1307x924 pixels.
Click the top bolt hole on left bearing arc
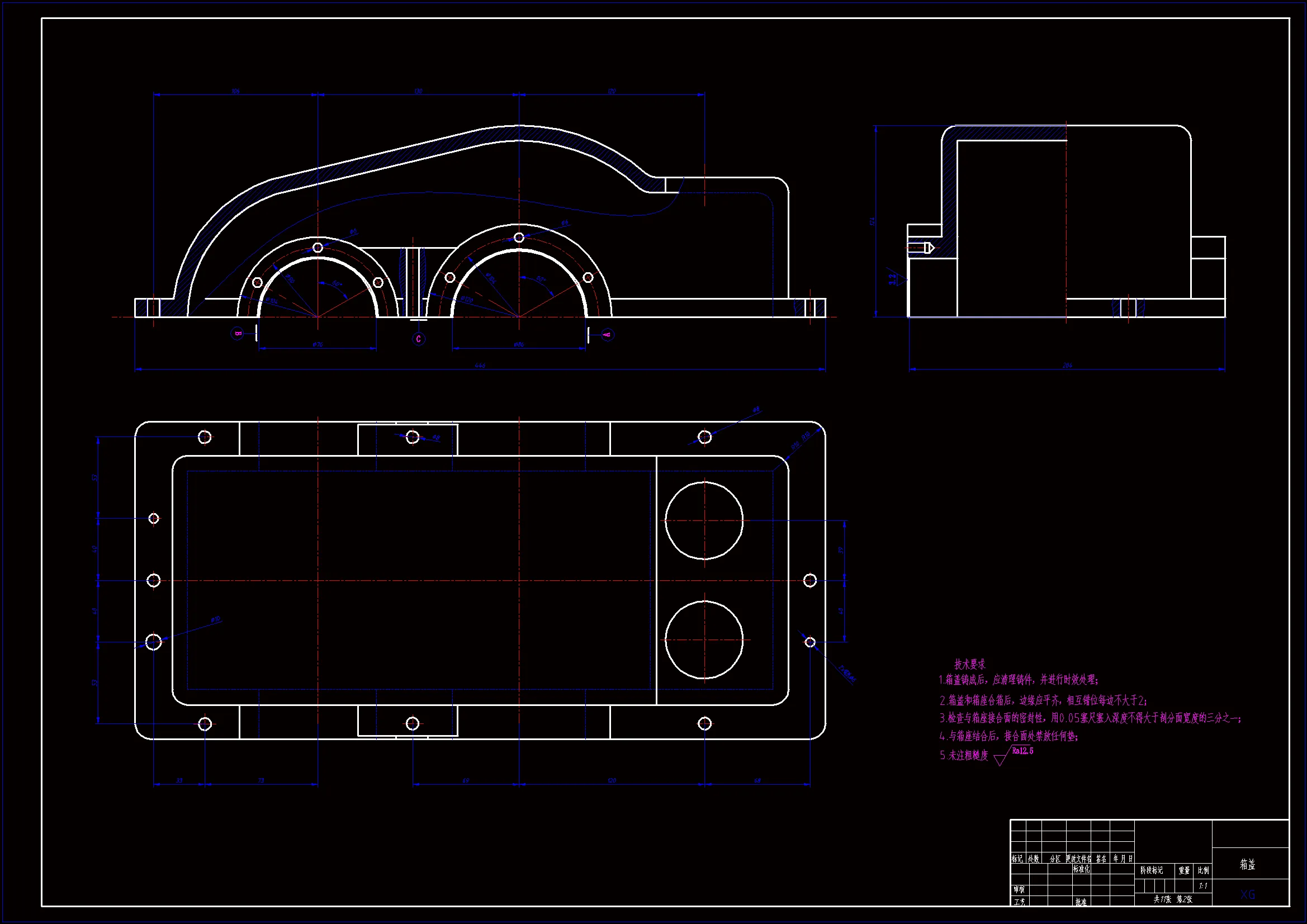point(318,248)
